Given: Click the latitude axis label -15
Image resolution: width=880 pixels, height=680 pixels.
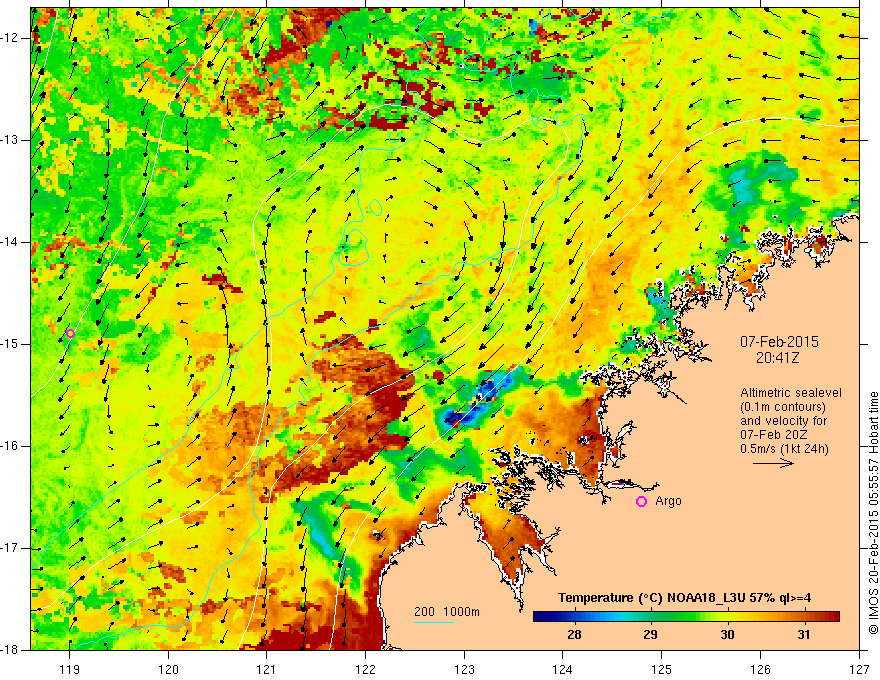Looking at the screenshot, I should (x=11, y=344).
